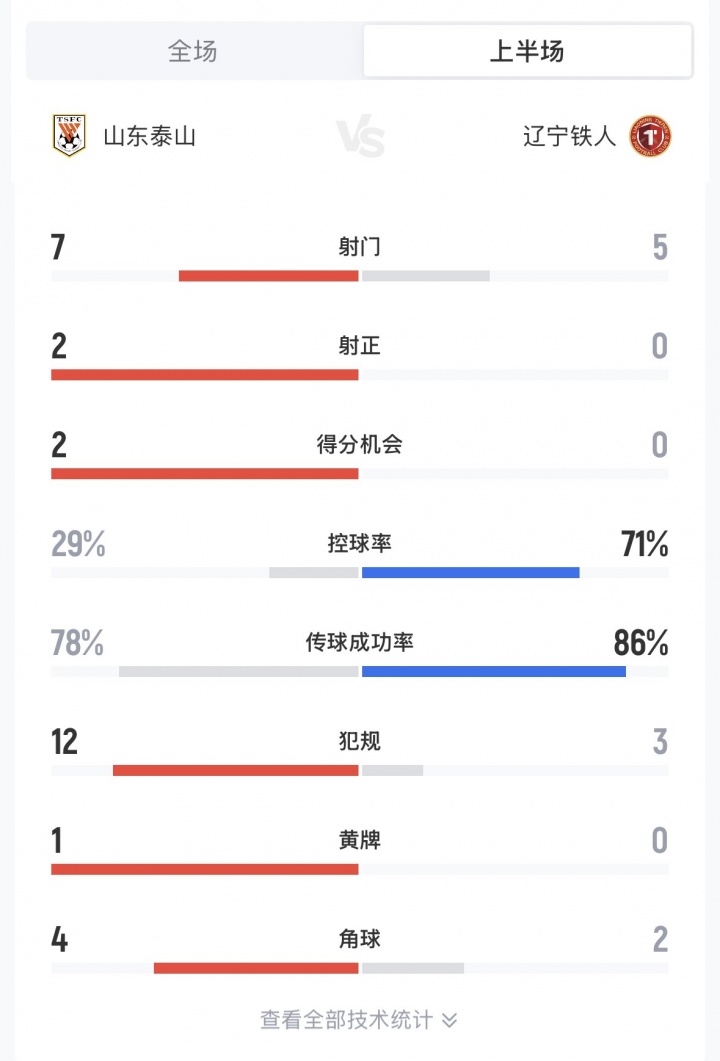Screen dimensions: 720x1061
Task: Click the 86% pass accuracy value
Action: (x=641, y=643)
